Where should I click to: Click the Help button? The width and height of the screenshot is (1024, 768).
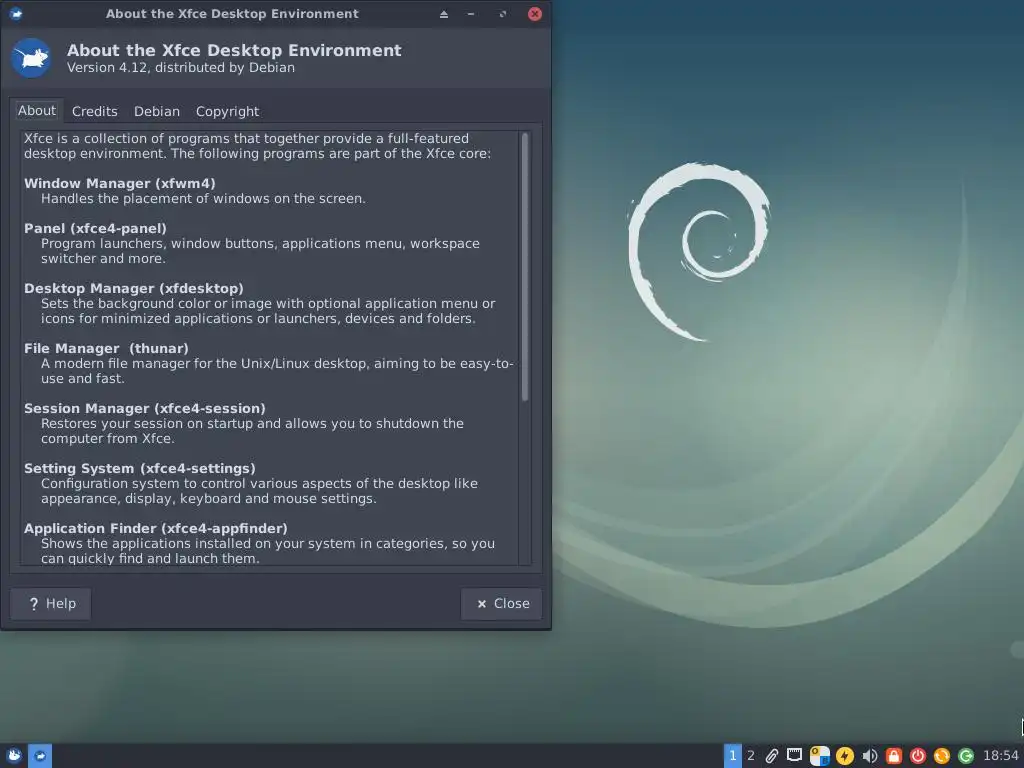coord(51,603)
